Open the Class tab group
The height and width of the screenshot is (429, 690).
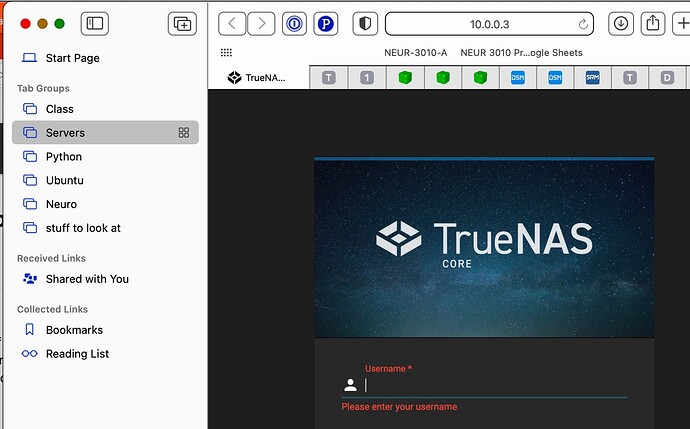tap(105, 109)
